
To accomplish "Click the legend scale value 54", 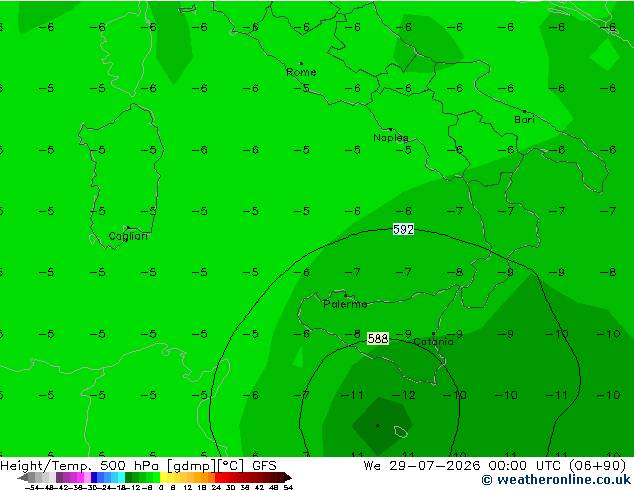I will pyautogui.click(x=288, y=487).
